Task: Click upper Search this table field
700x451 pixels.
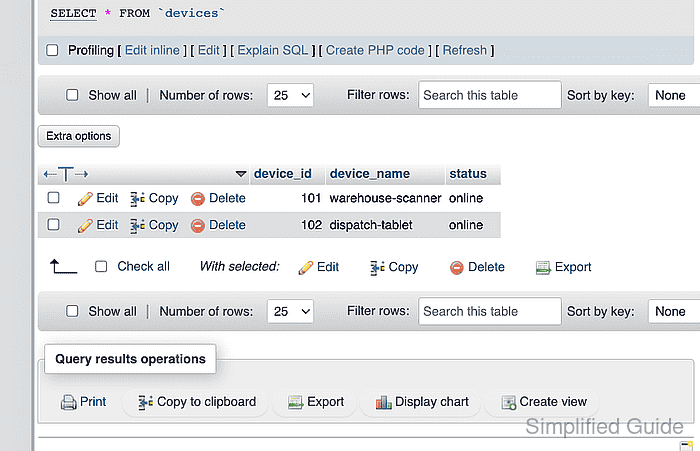Action: 490,95
